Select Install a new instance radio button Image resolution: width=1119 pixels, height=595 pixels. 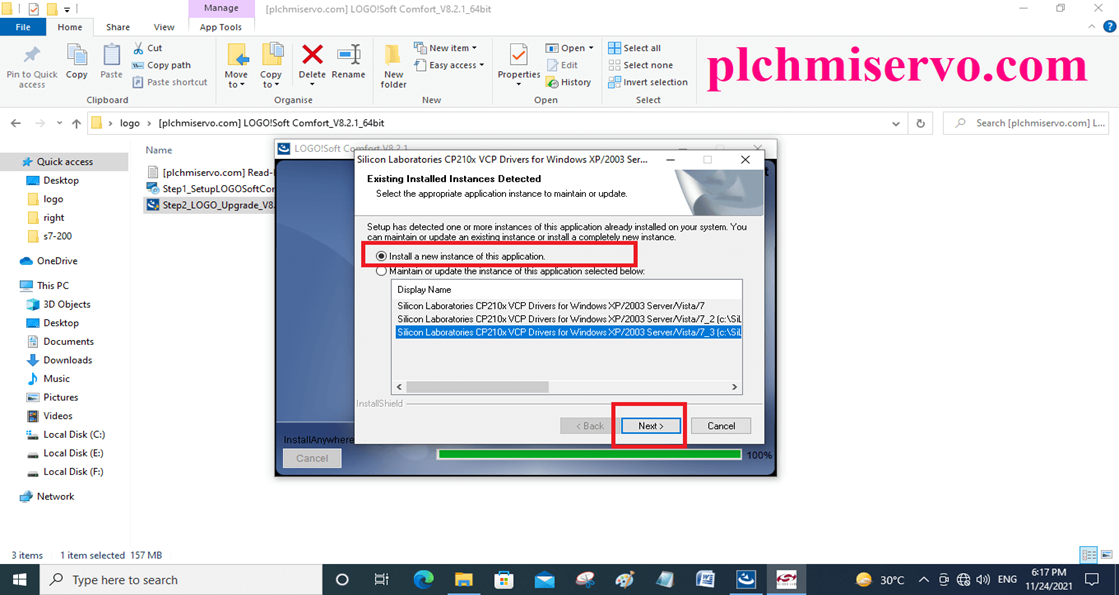[382, 256]
